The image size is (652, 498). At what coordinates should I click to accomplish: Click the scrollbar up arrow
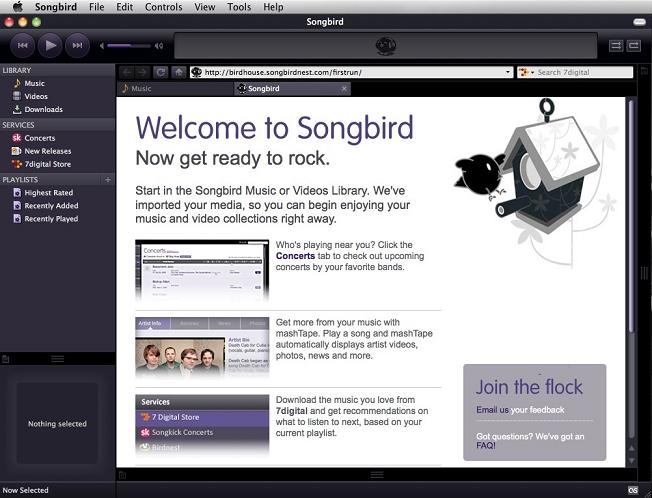point(632,448)
